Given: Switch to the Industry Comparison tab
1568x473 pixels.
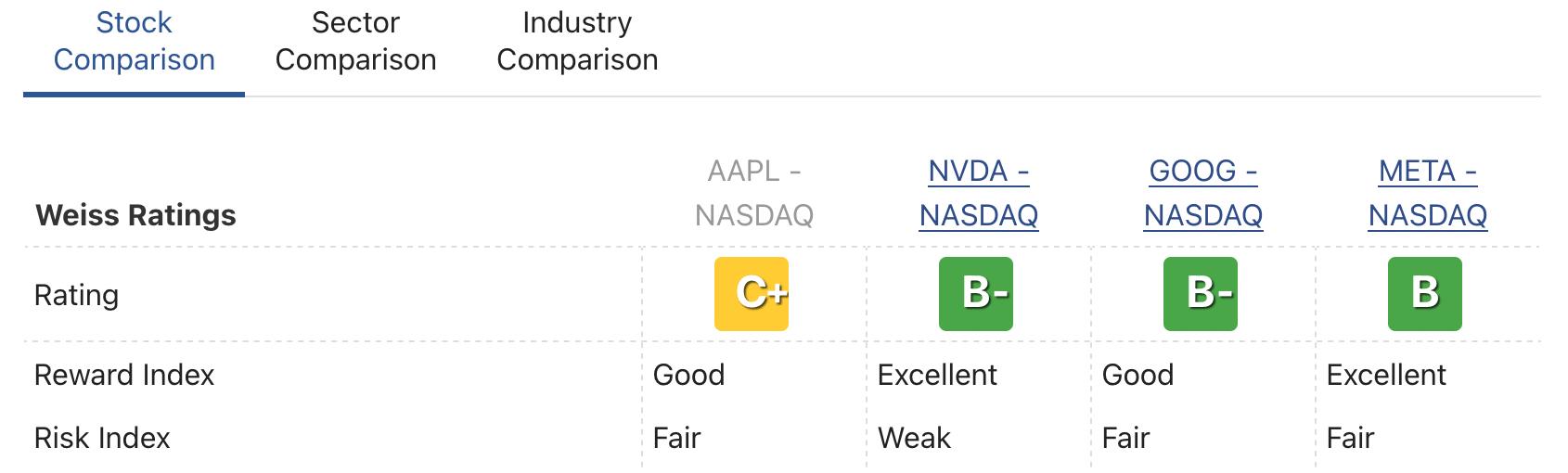Looking at the screenshot, I should (x=577, y=41).
